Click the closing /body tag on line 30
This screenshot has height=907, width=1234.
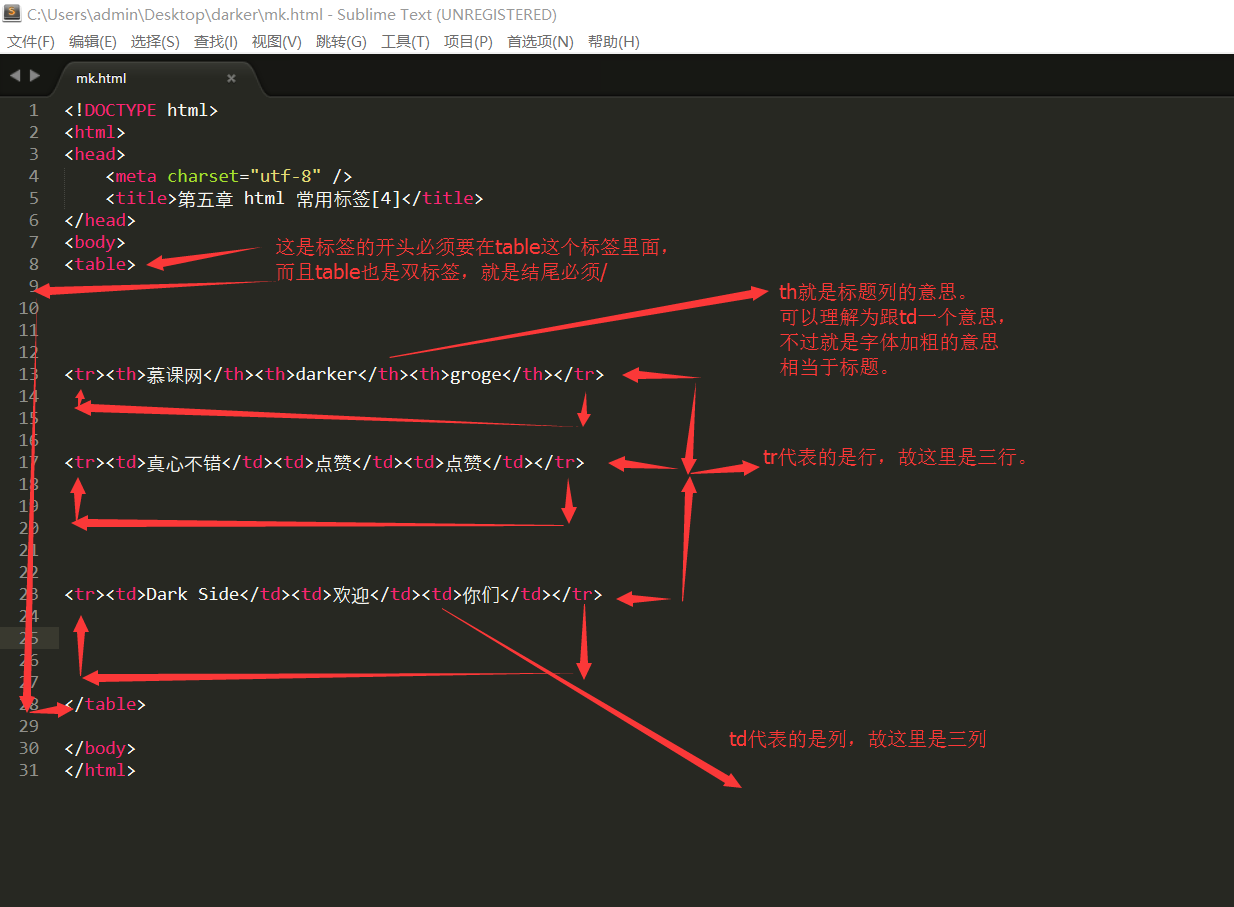coord(100,748)
